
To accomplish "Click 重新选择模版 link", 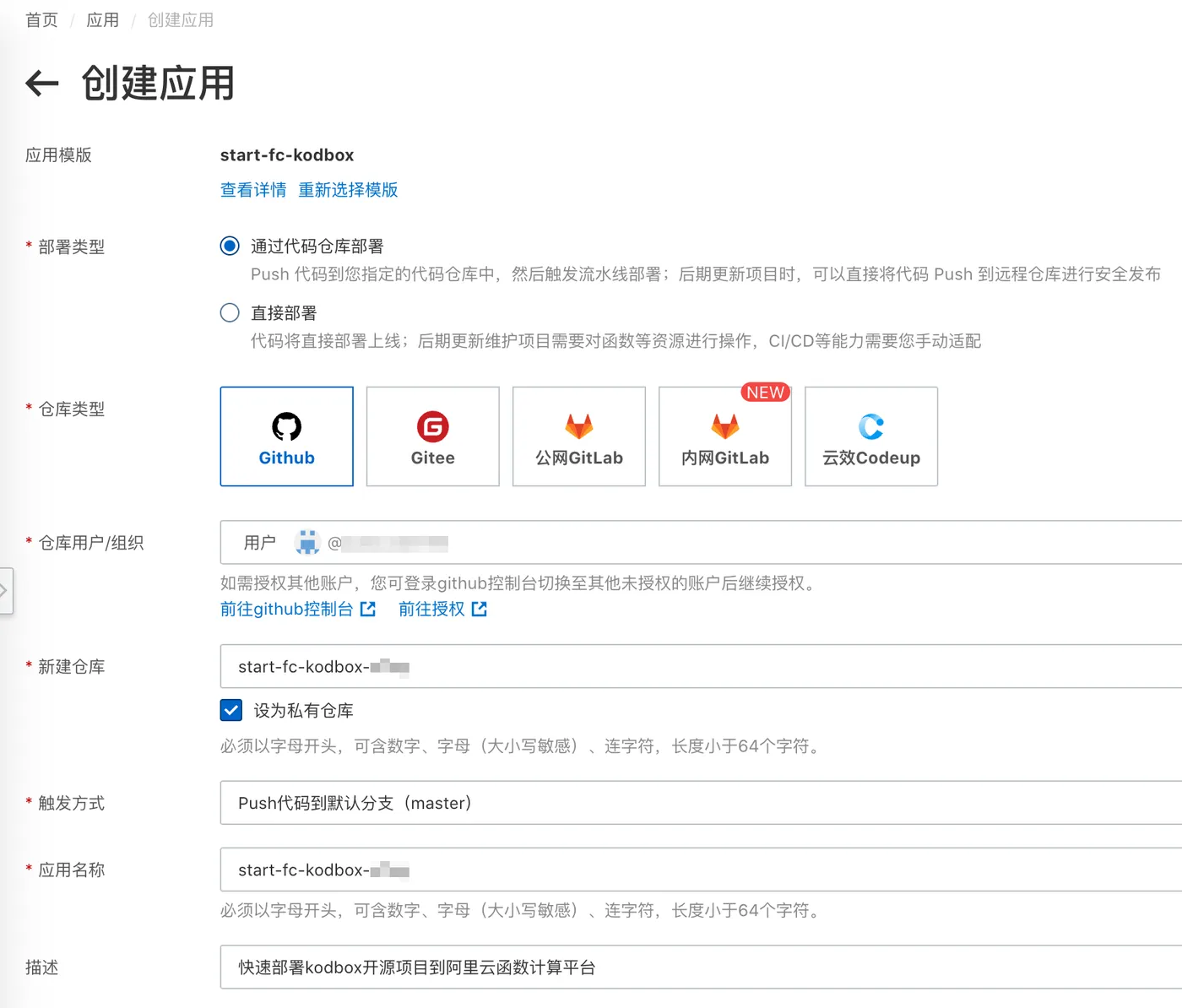I will tap(348, 189).
